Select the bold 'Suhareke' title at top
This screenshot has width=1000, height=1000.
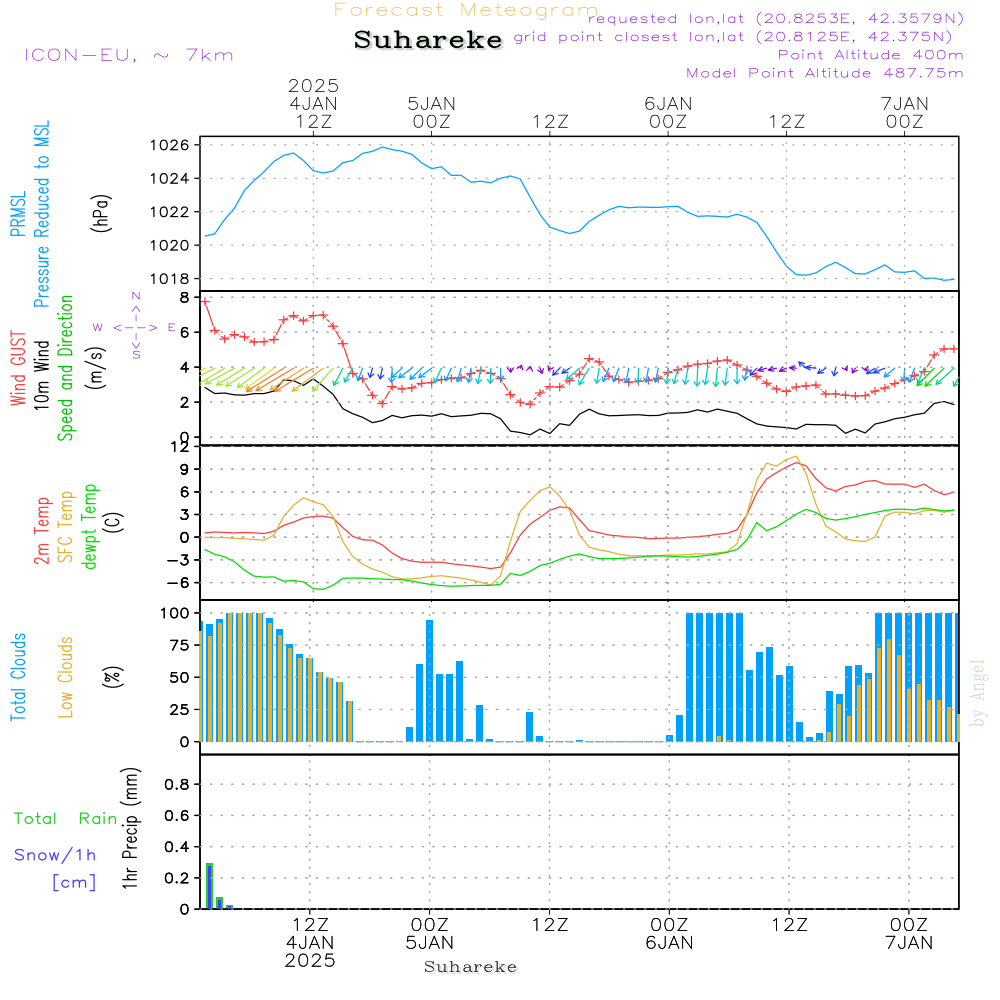(428, 40)
